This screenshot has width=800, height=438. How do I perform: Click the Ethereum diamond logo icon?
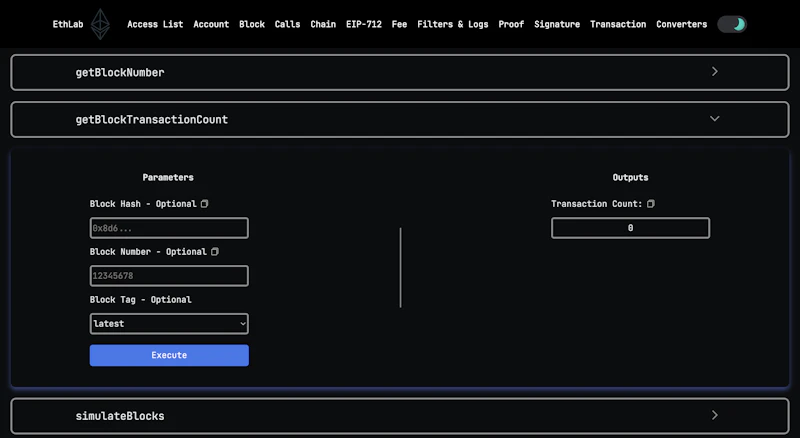(x=100, y=24)
